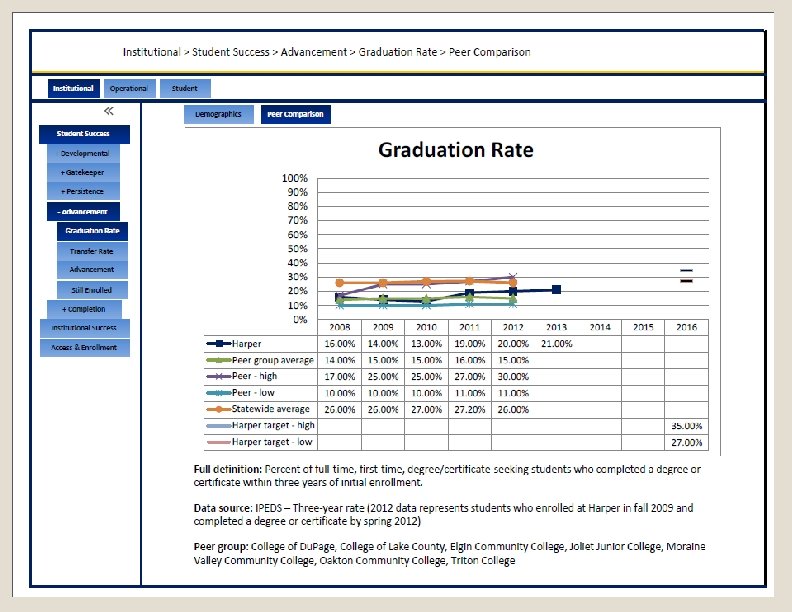Screen dimensions: 792x612
Task: Click the Harper target - high legend marker
Action: tap(219, 426)
